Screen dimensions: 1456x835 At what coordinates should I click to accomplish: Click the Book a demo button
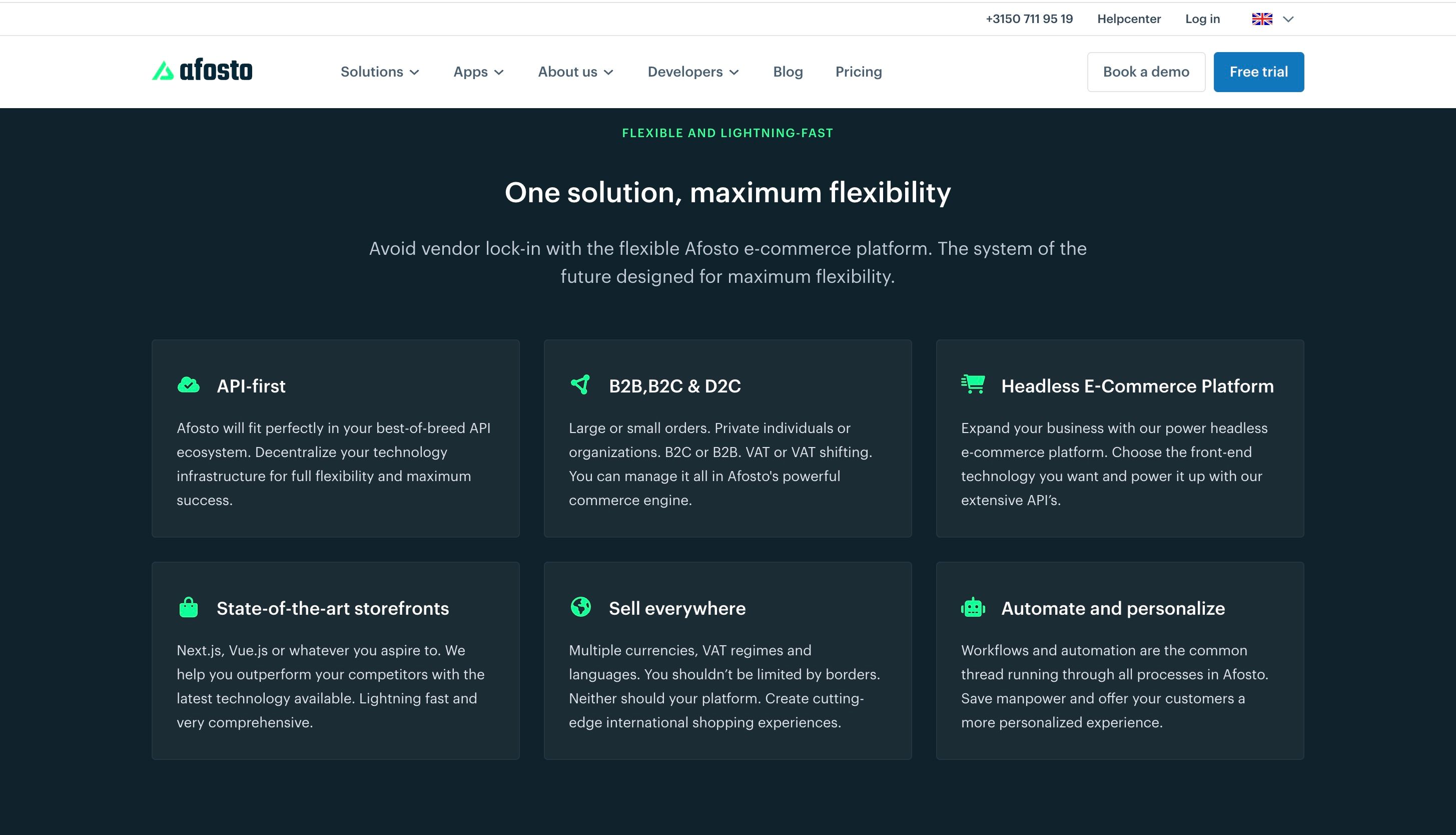[1146, 72]
